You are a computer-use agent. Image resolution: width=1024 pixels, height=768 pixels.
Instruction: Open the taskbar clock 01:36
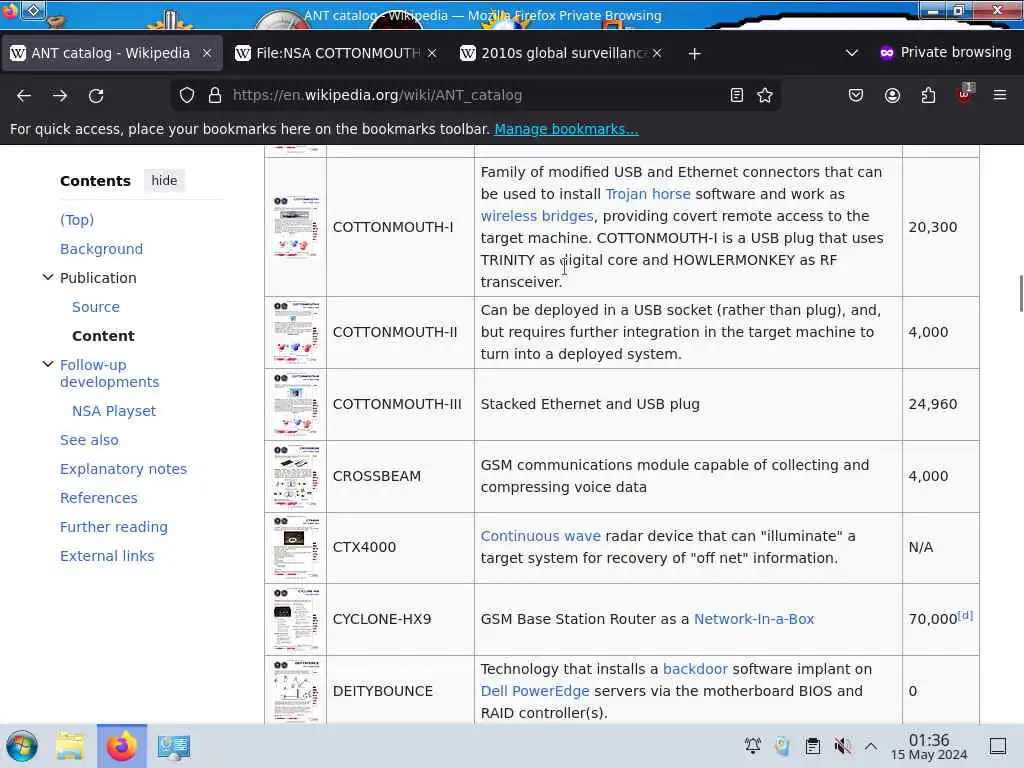[x=929, y=746]
